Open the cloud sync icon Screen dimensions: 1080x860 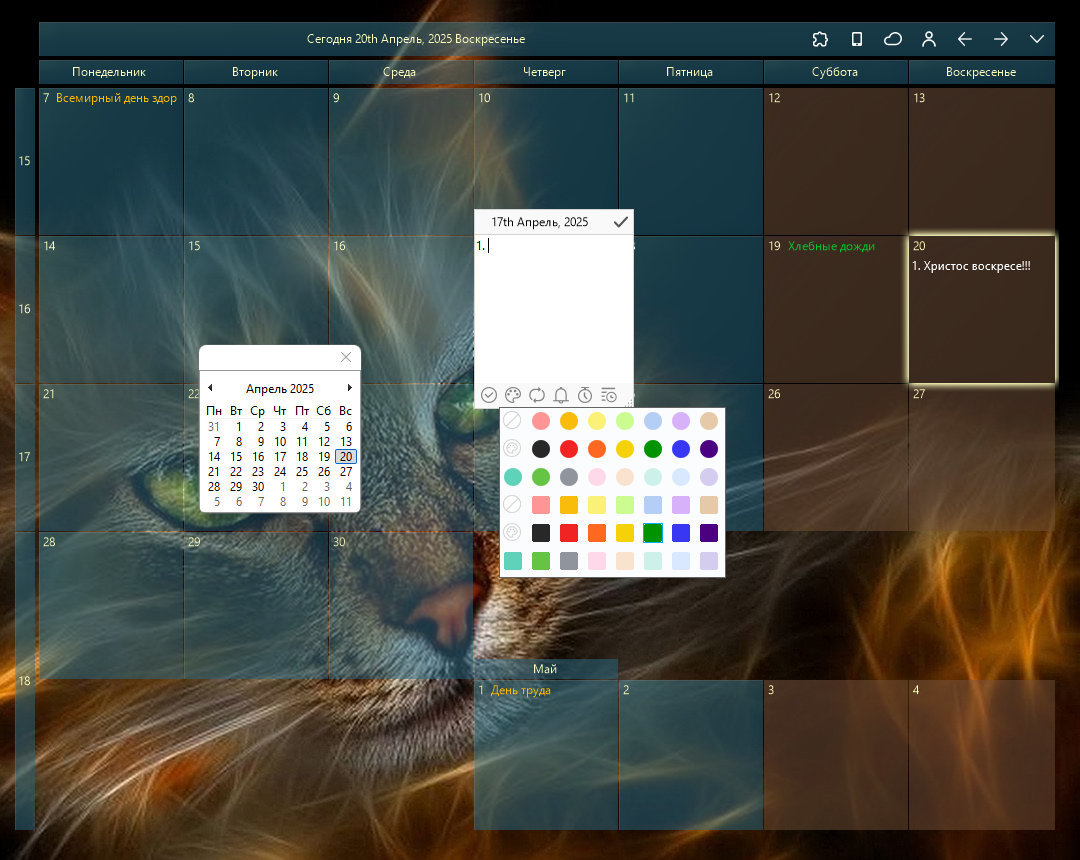[893, 39]
